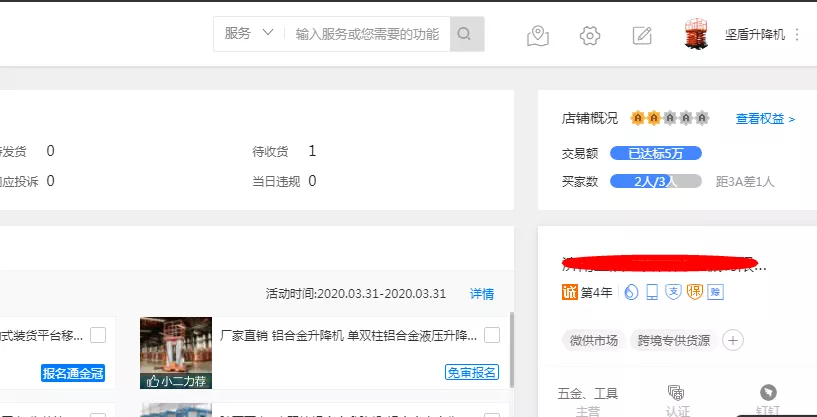Open 查看权益 link
Viewport: 817px width, 417px height.
pos(765,119)
